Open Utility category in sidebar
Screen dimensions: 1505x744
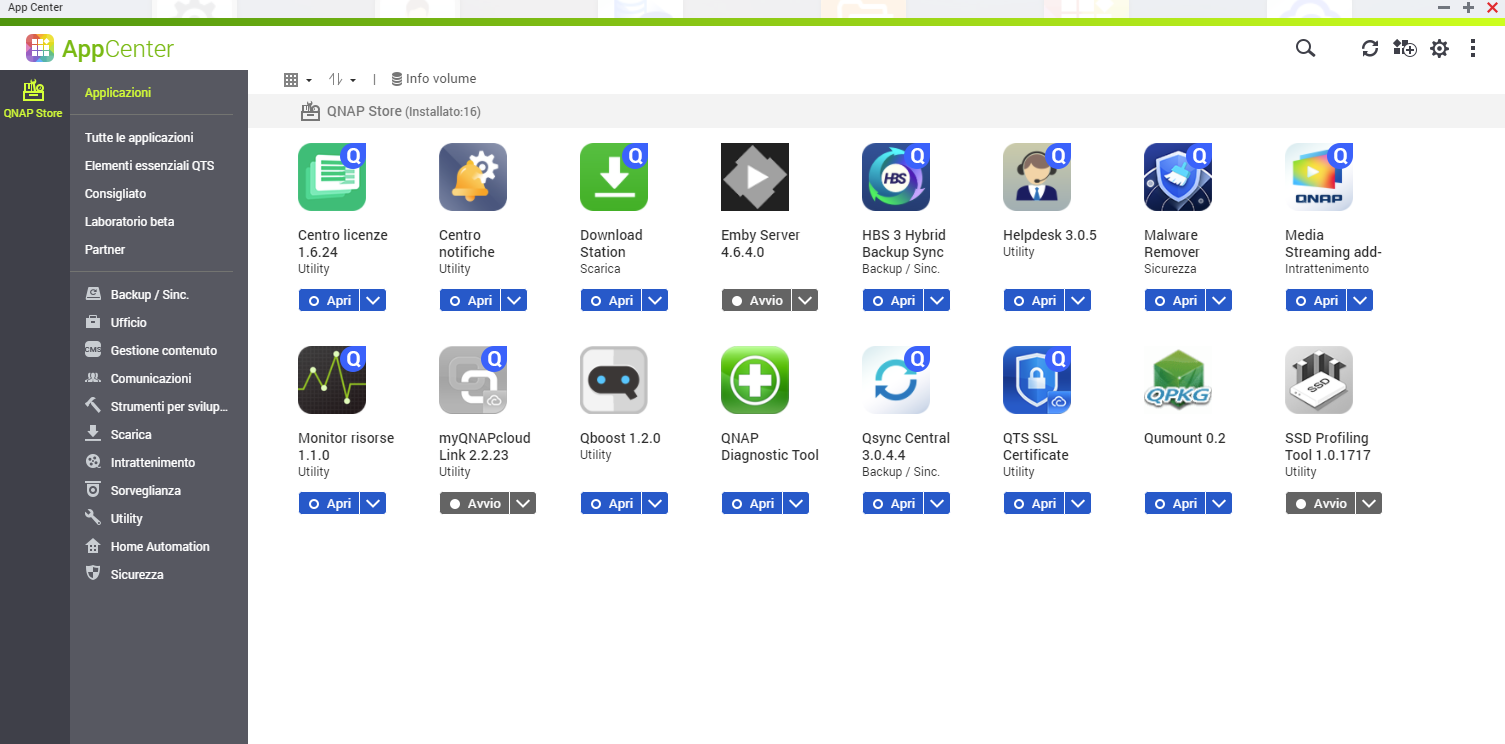click(114, 519)
